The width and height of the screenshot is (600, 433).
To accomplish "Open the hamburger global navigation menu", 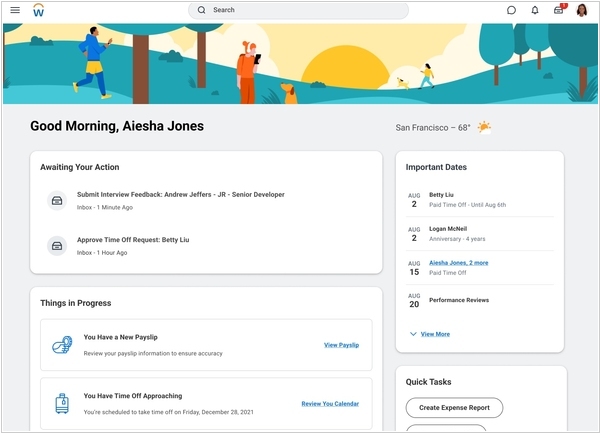I will point(15,10).
